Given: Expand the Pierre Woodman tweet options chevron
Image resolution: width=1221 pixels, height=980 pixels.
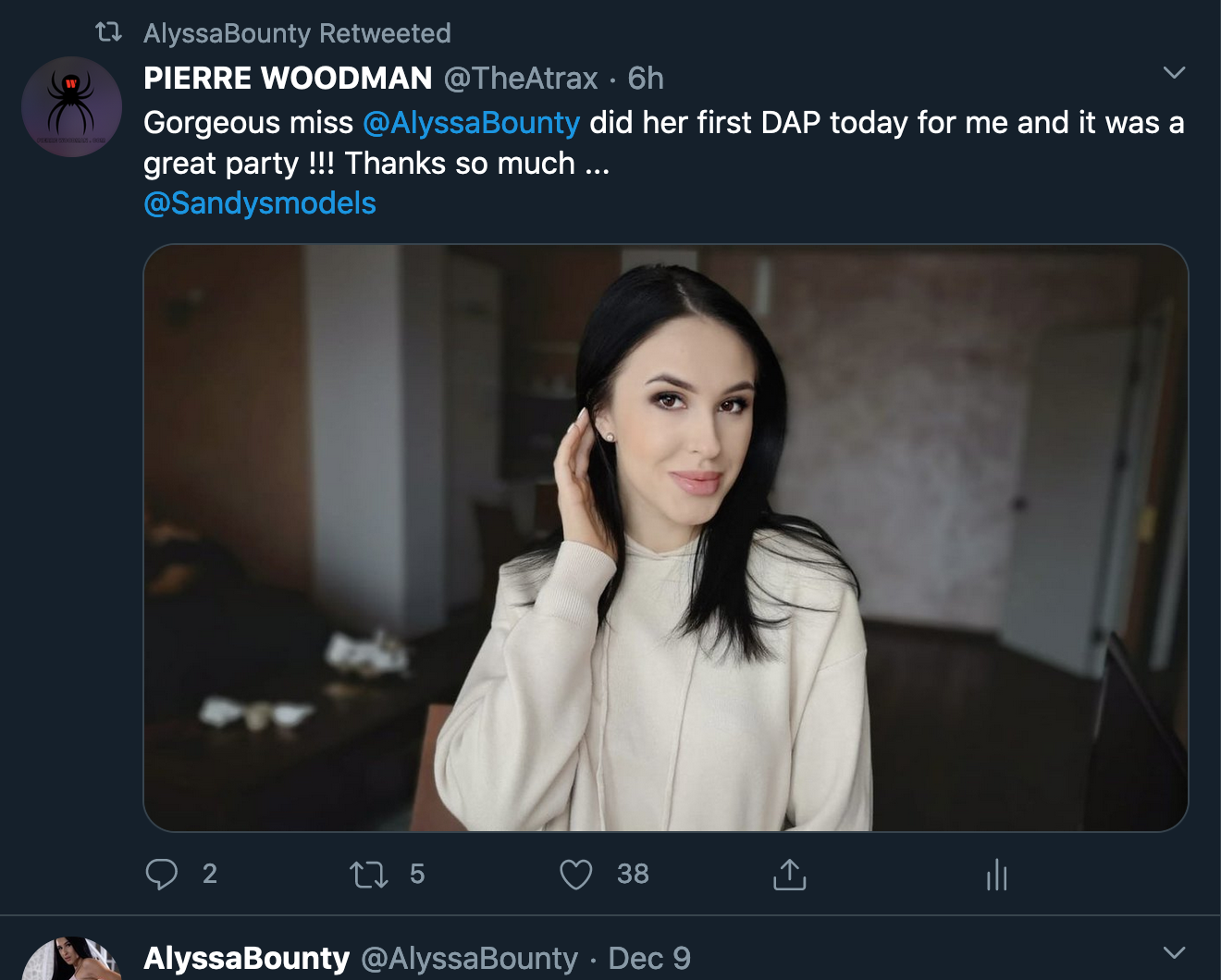Looking at the screenshot, I should [1174, 73].
